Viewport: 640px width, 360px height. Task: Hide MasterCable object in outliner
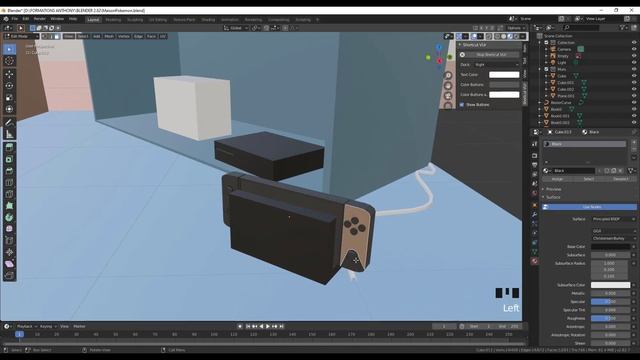coord(634,102)
